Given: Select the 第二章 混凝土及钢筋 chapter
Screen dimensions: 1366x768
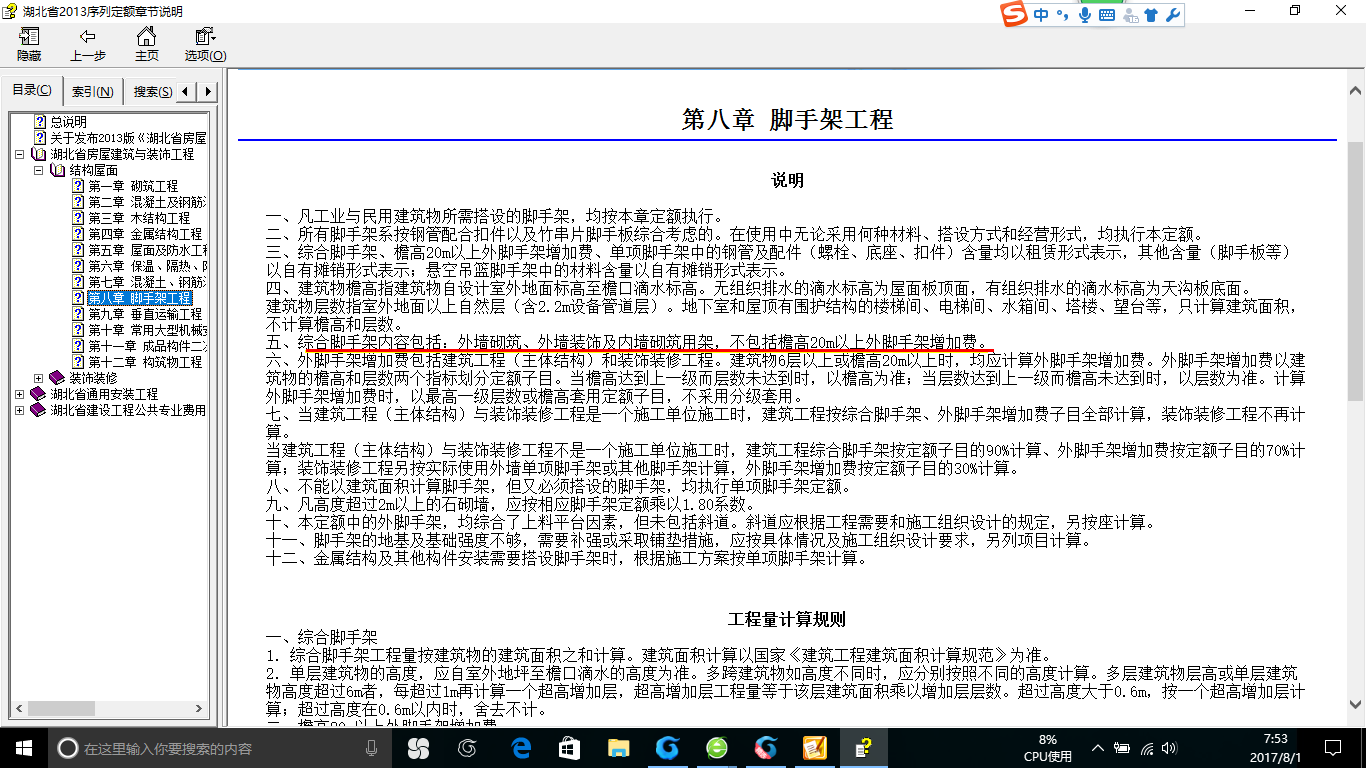Looking at the screenshot, I should 147,202.
